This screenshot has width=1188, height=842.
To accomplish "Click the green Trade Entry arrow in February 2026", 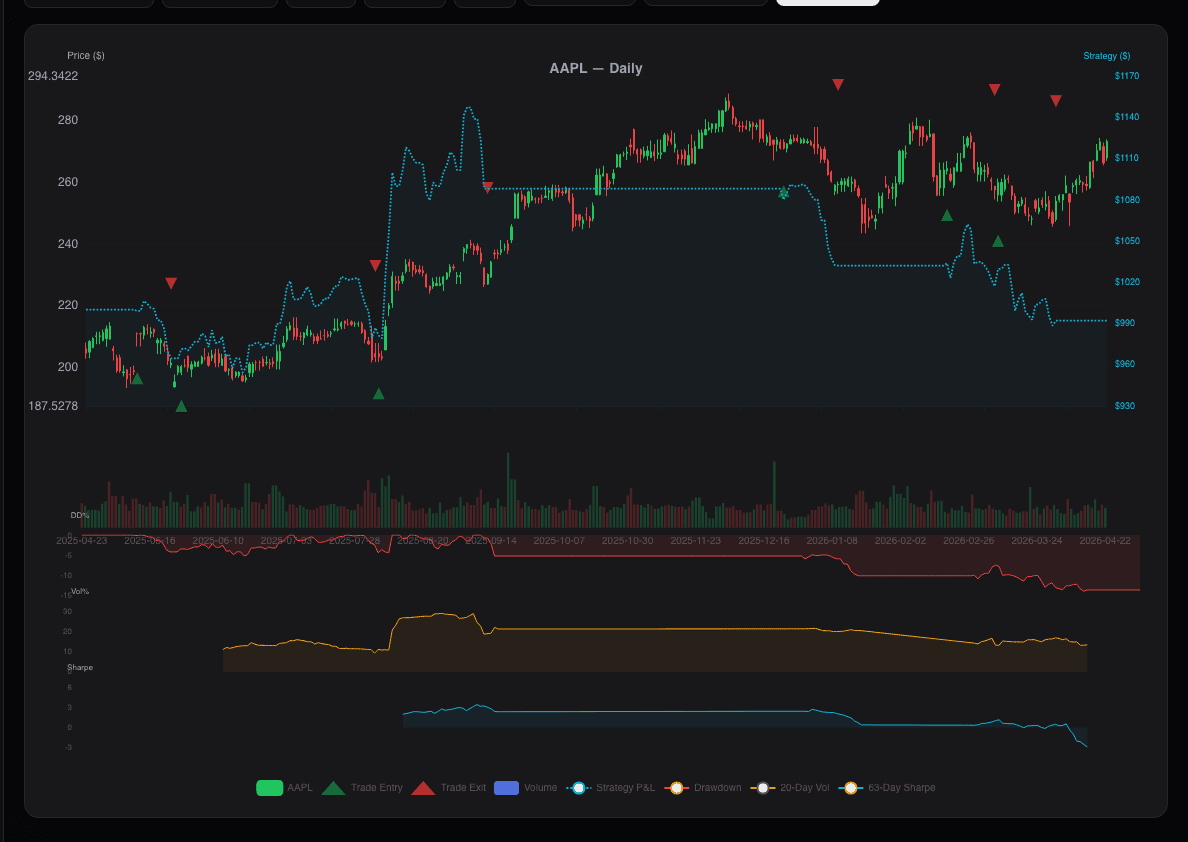I will [946, 214].
